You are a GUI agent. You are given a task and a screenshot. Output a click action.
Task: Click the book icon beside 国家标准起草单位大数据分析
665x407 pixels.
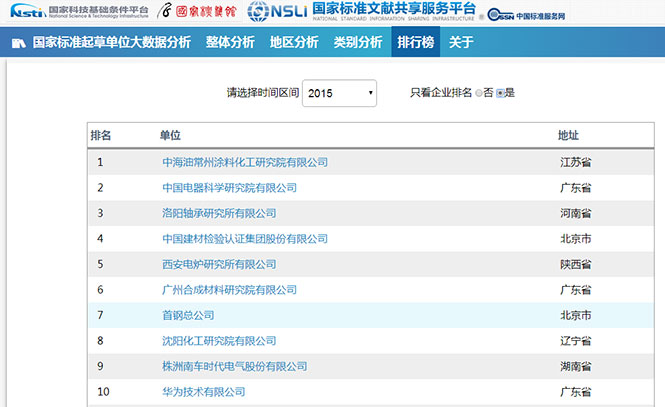click(x=18, y=43)
